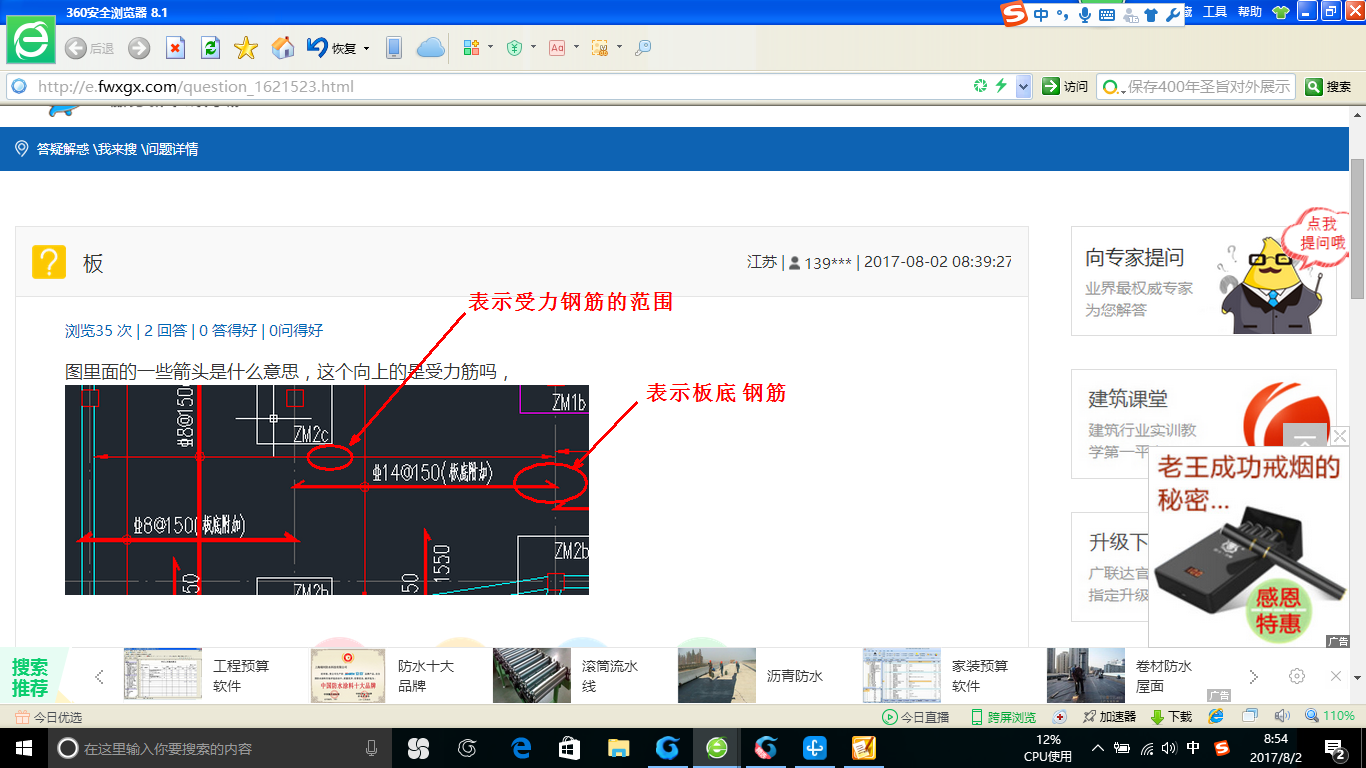Expand the screenshot tool dropdown arrow
Screen dimensions: 1366x768
(619, 47)
